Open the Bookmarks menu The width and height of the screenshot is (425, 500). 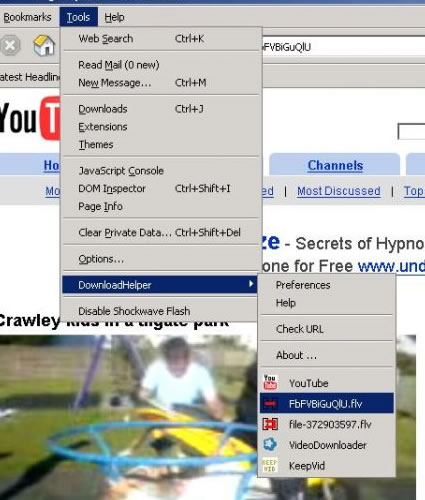27,17
